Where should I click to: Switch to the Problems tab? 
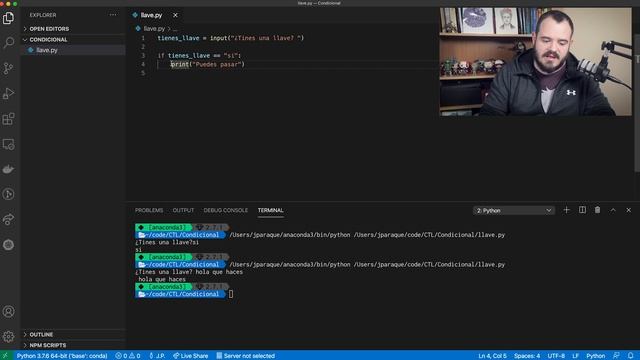pyautogui.click(x=149, y=210)
